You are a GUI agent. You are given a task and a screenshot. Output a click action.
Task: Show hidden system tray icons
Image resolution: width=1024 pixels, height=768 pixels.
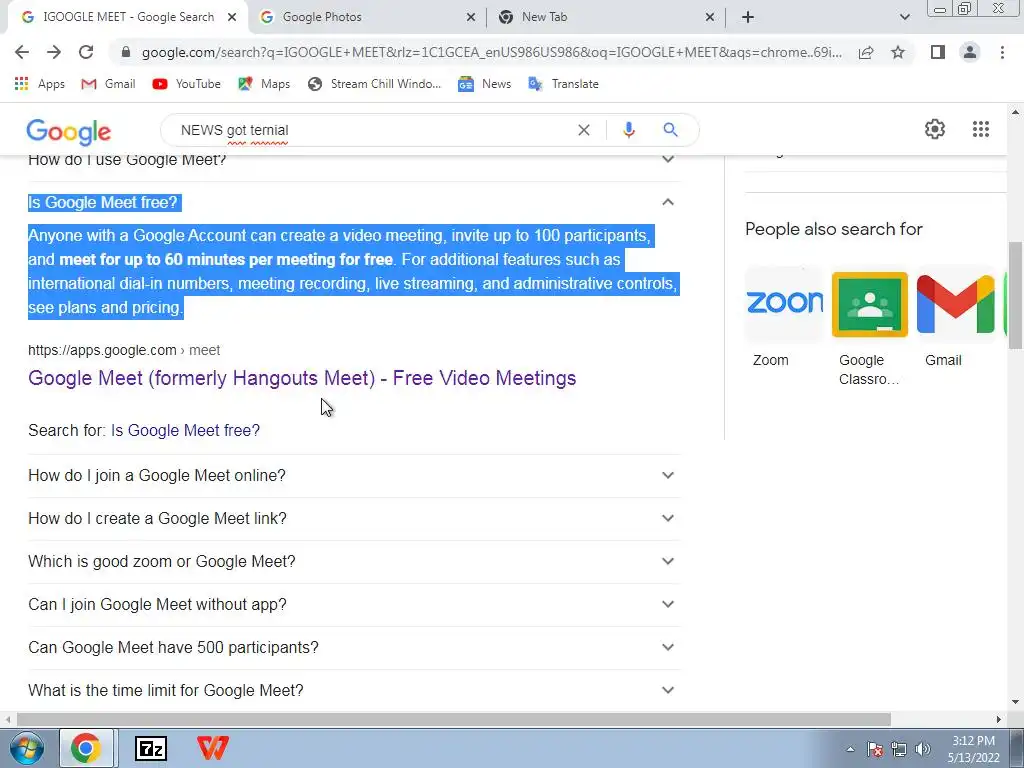click(850, 749)
